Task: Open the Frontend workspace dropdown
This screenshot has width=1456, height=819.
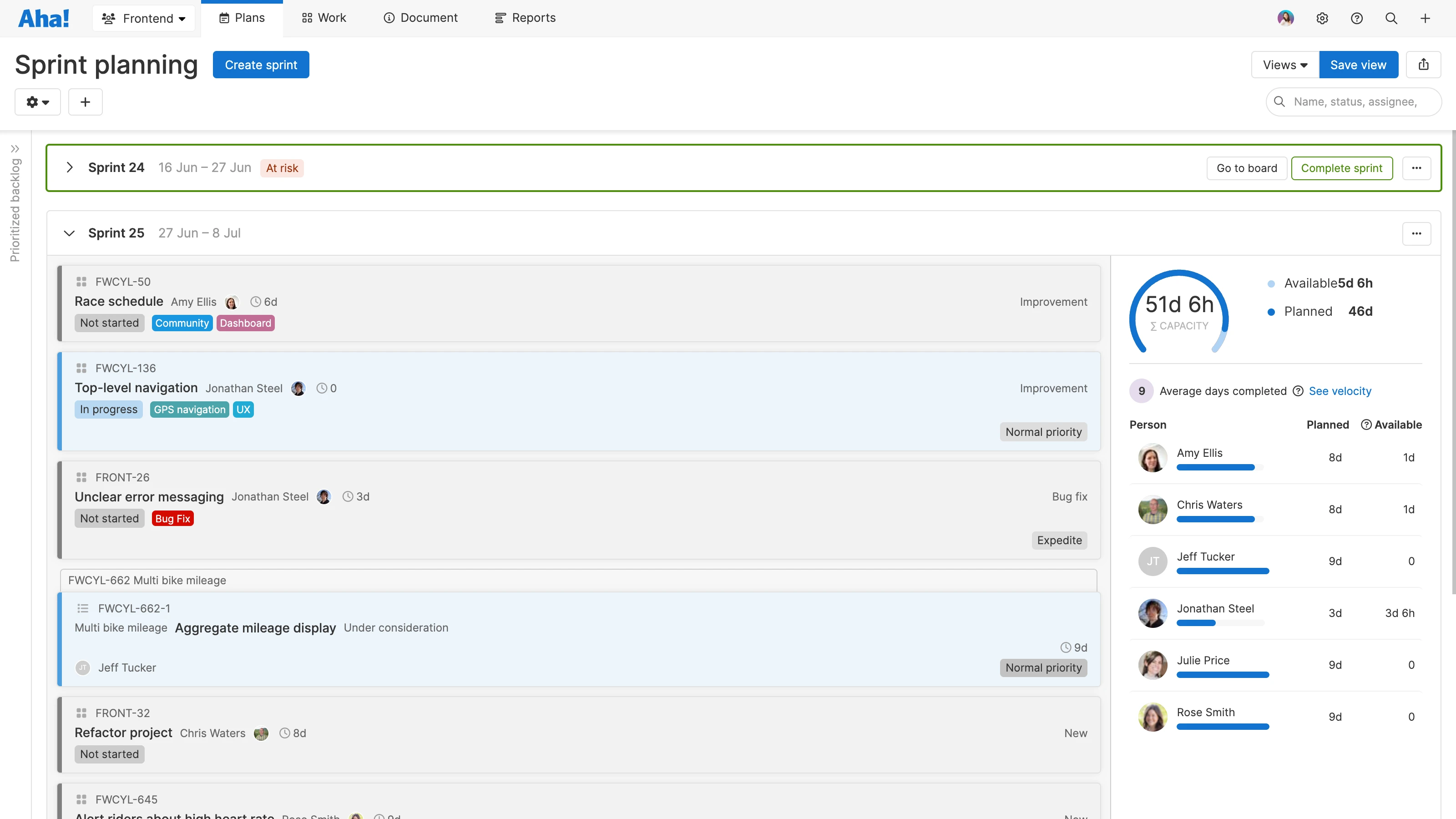Action: [x=144, y=18]
